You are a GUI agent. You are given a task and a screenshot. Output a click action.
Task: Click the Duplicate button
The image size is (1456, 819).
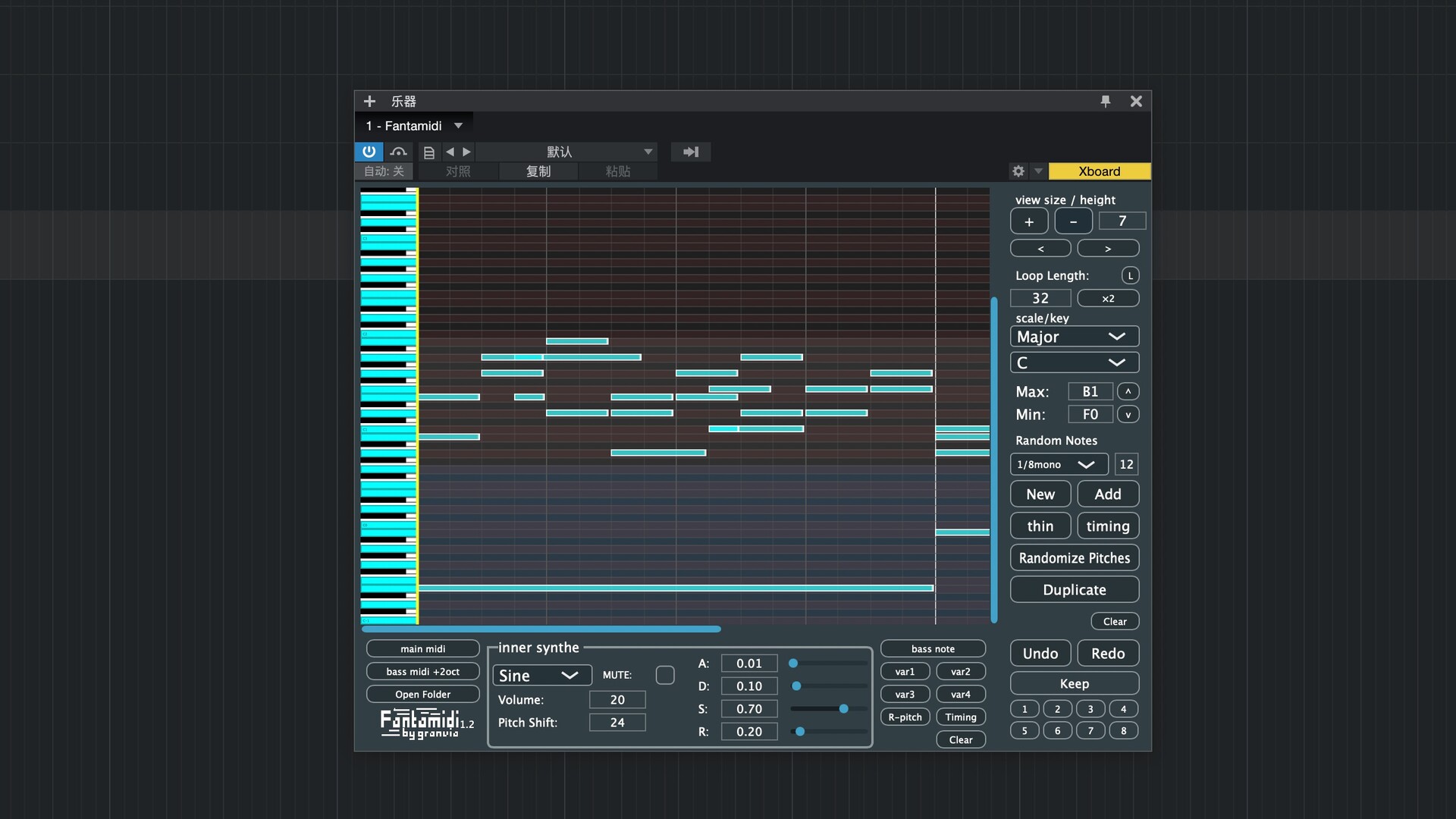tap(1074, 590)
